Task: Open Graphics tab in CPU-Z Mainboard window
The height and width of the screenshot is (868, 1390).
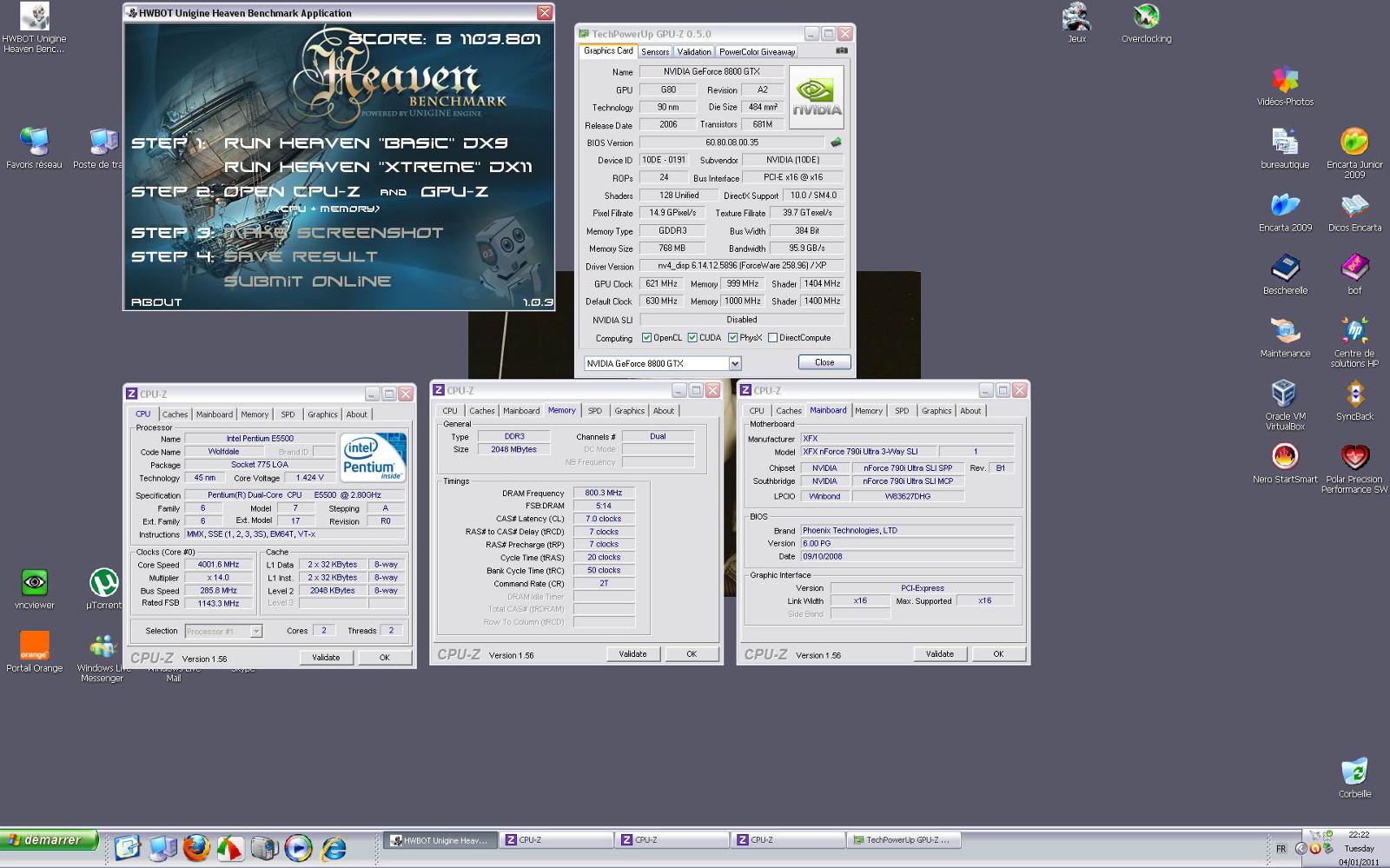Action: [937, 411]
